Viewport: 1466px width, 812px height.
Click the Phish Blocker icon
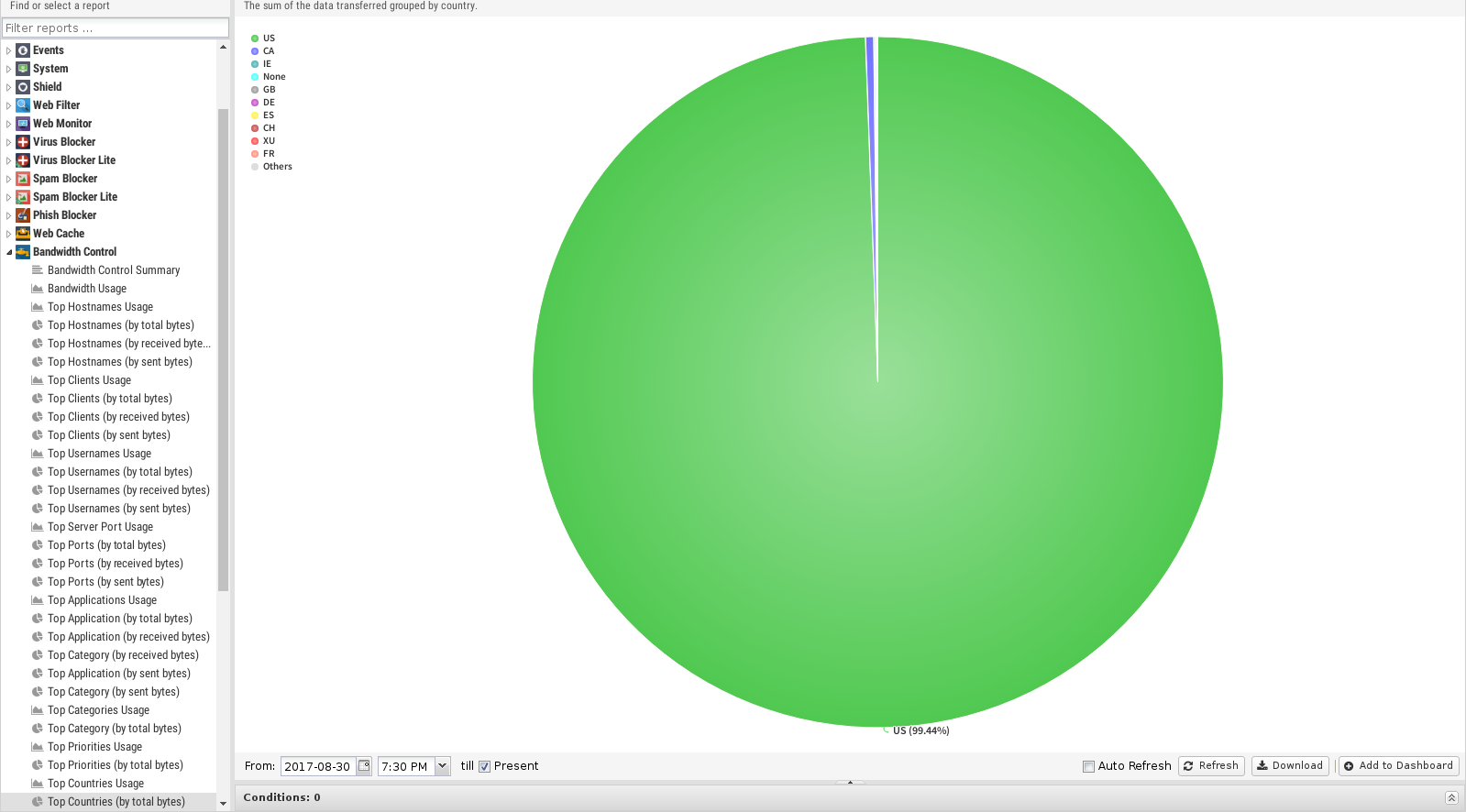[x=23, y=215]
